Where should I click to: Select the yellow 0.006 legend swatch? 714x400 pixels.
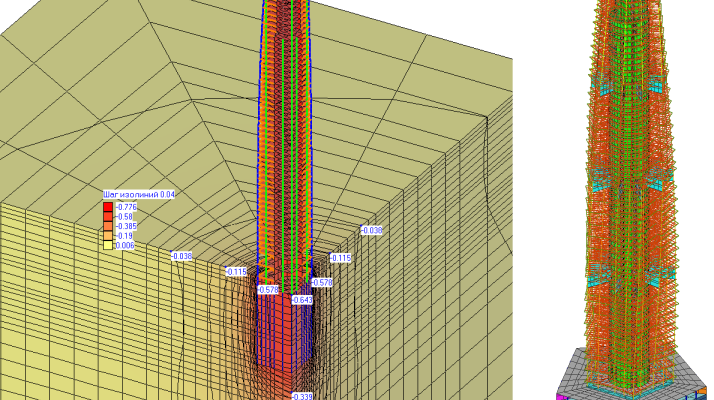tap(108, 245)
